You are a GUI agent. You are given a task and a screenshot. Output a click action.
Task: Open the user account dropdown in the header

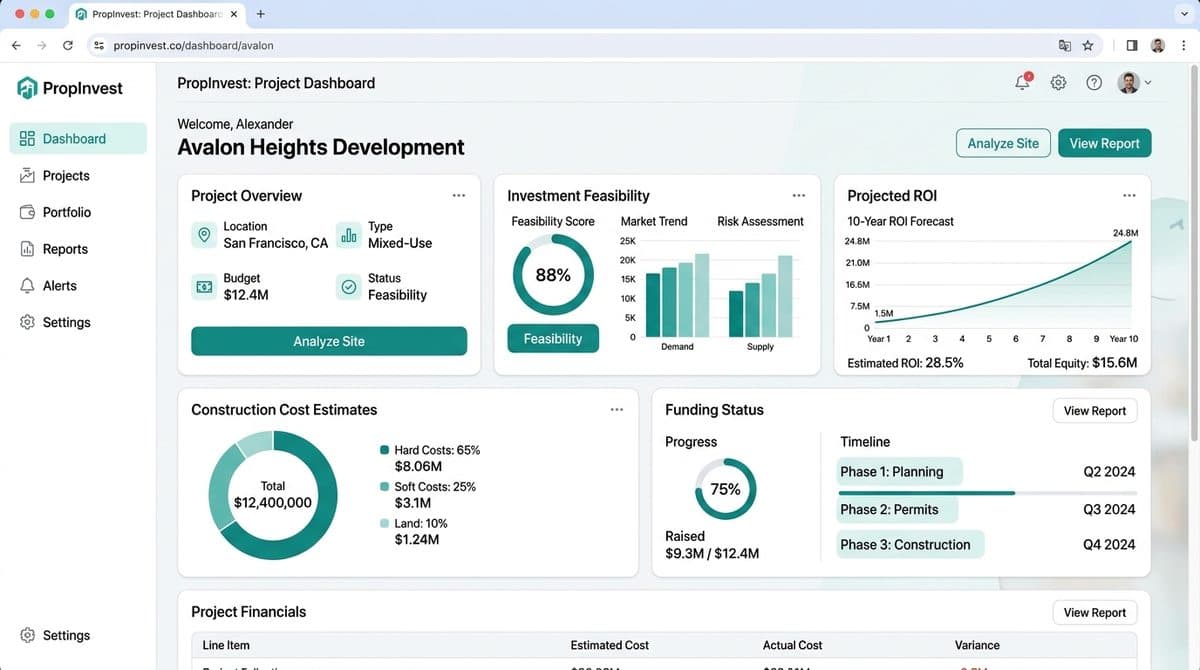[1134, 83]
